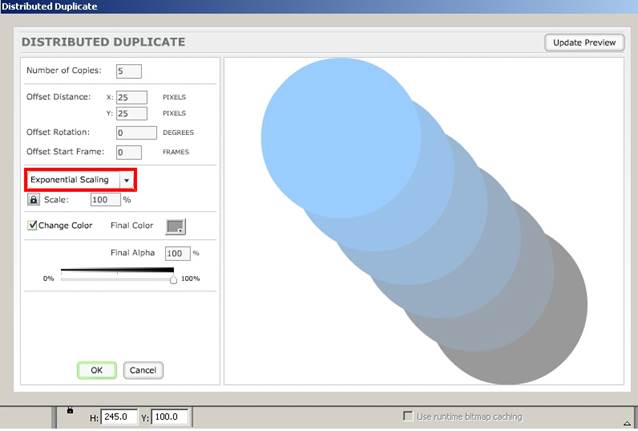Uncheck the Change Color checkbox
Image resolution: width=638 pixels, height=431 pixels.
click(32, 225)
